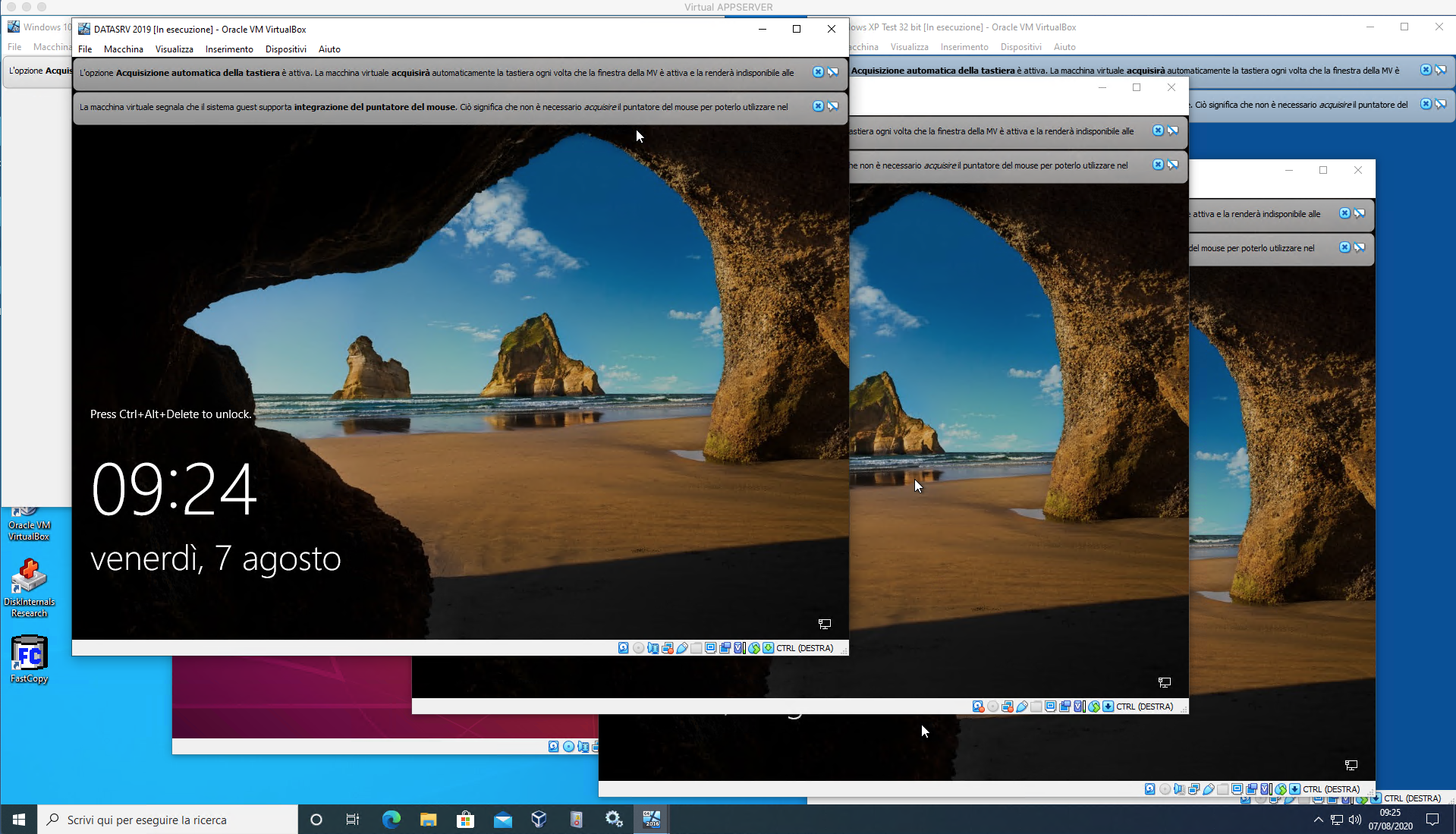Screen dimensions: 1456x834
Task: Click network adapter icon in DATASRV status bar
Action: [x=668, y=648]
